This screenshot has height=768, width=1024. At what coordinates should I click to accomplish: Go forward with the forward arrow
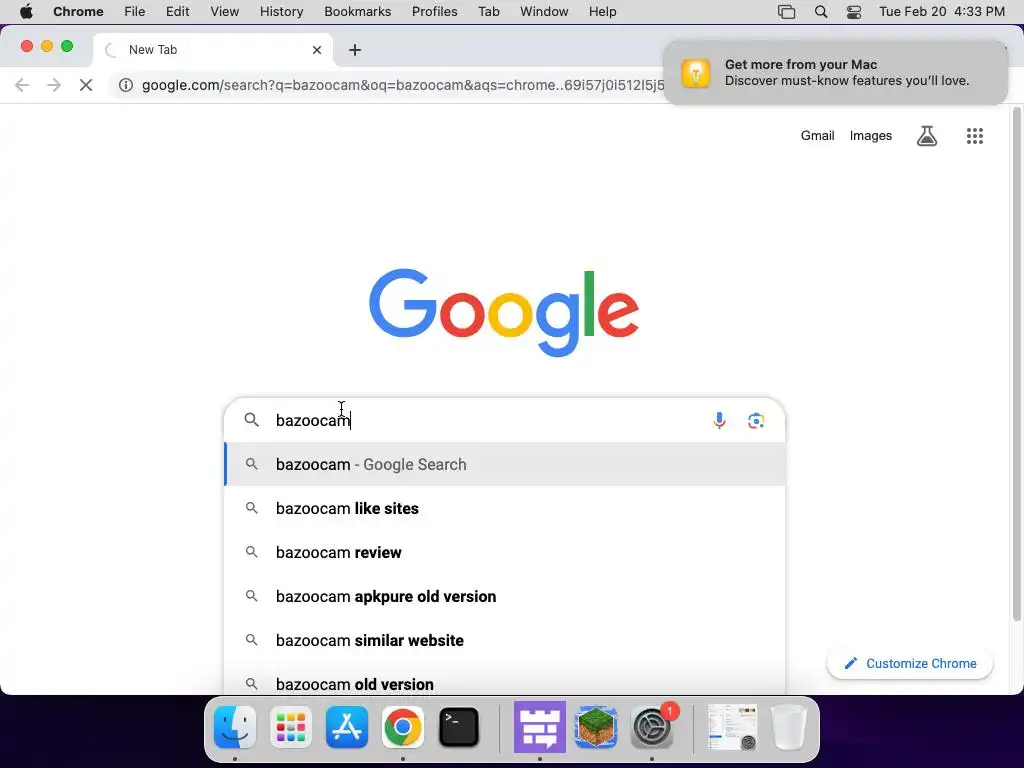pos(54,85)
